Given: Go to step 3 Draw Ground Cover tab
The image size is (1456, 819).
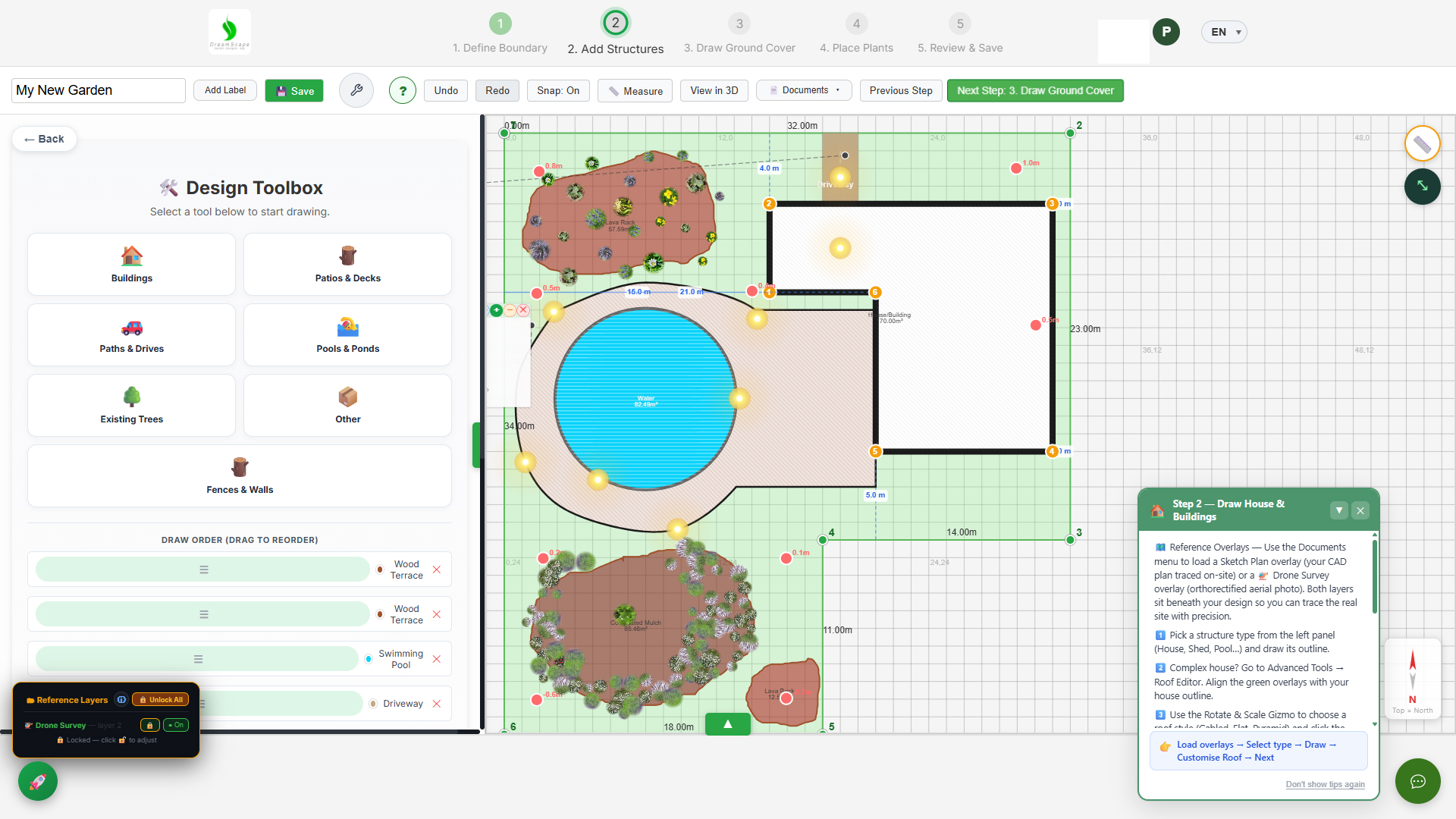Looking at the screenshot, I should 739,34.
